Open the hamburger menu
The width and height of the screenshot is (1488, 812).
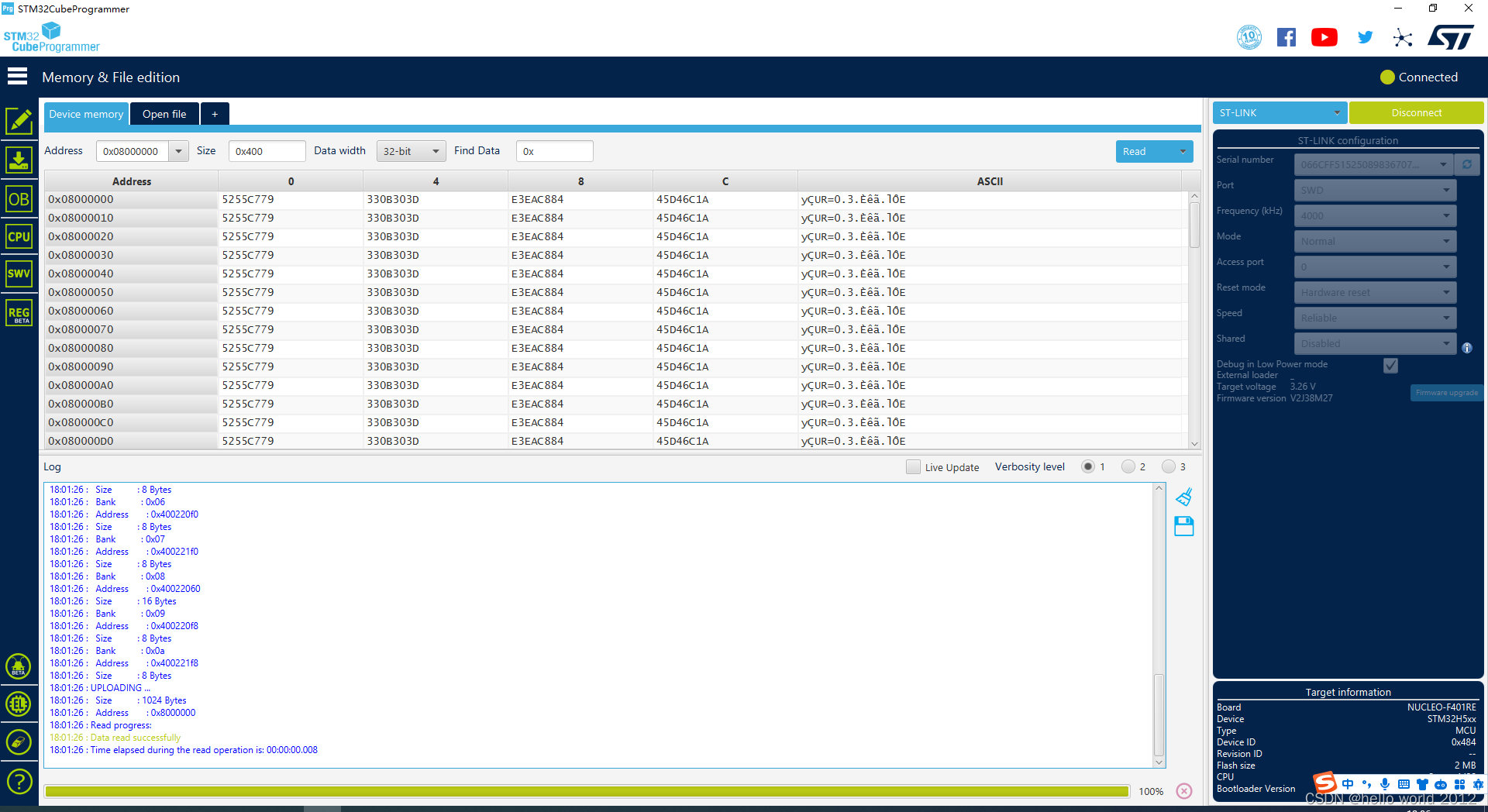tap(17, 77)
